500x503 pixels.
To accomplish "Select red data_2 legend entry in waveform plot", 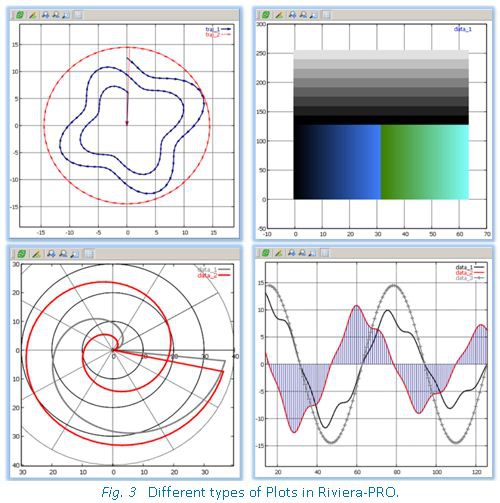I will (469, 273).
